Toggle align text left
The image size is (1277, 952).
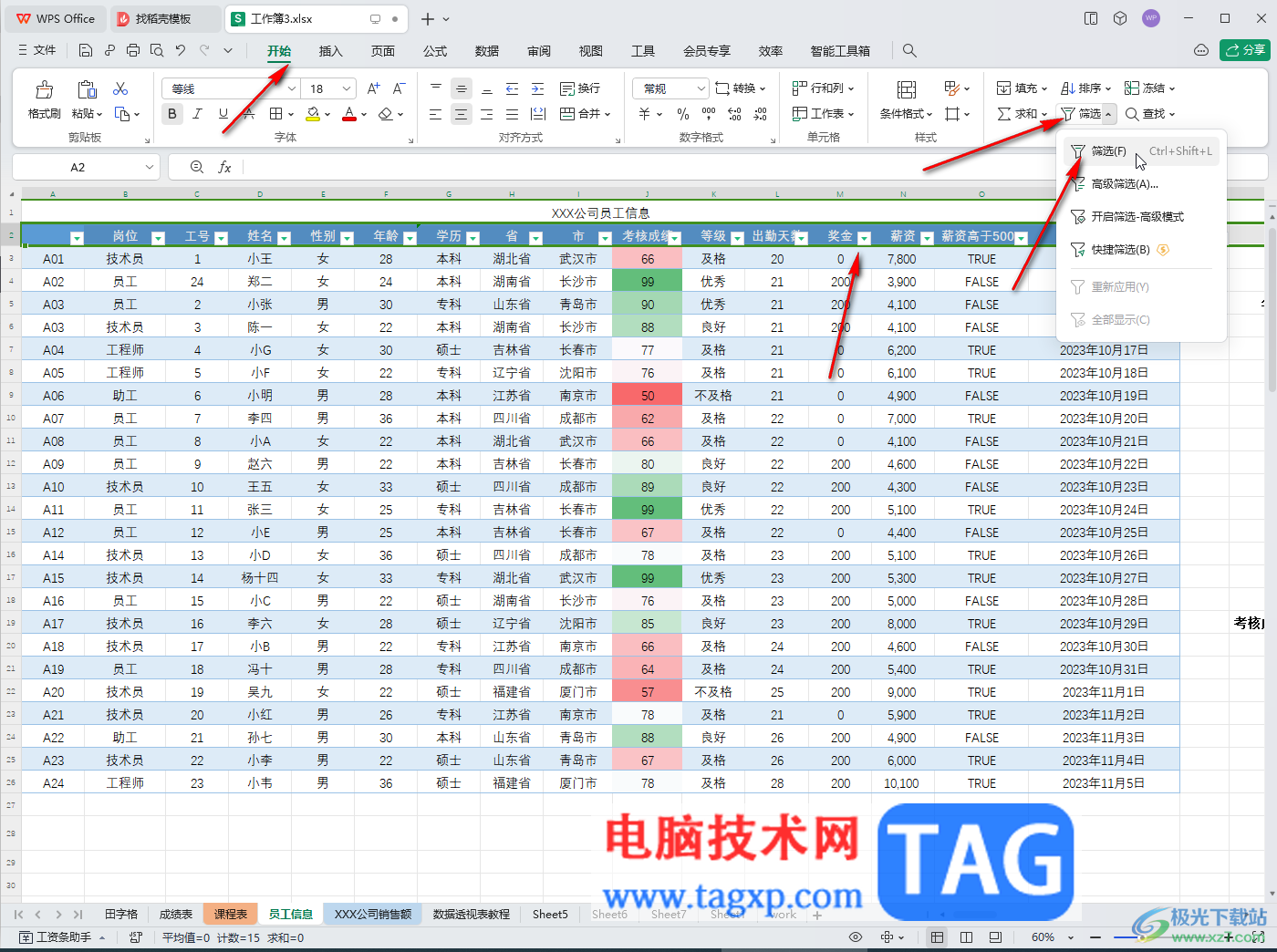pyautogui.click(x=436, y=114)
